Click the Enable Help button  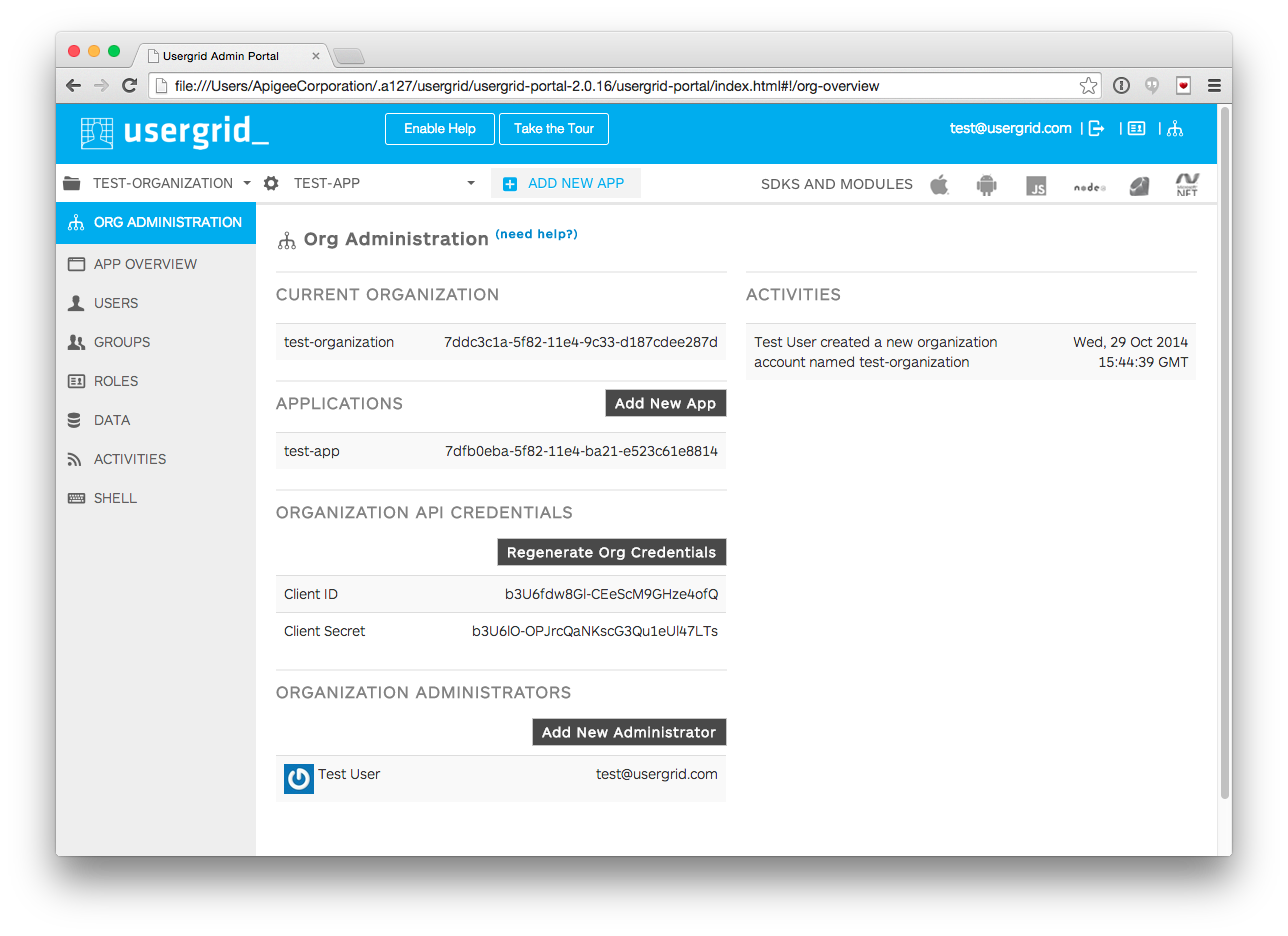pyautogui.click(x=440, y=129)
